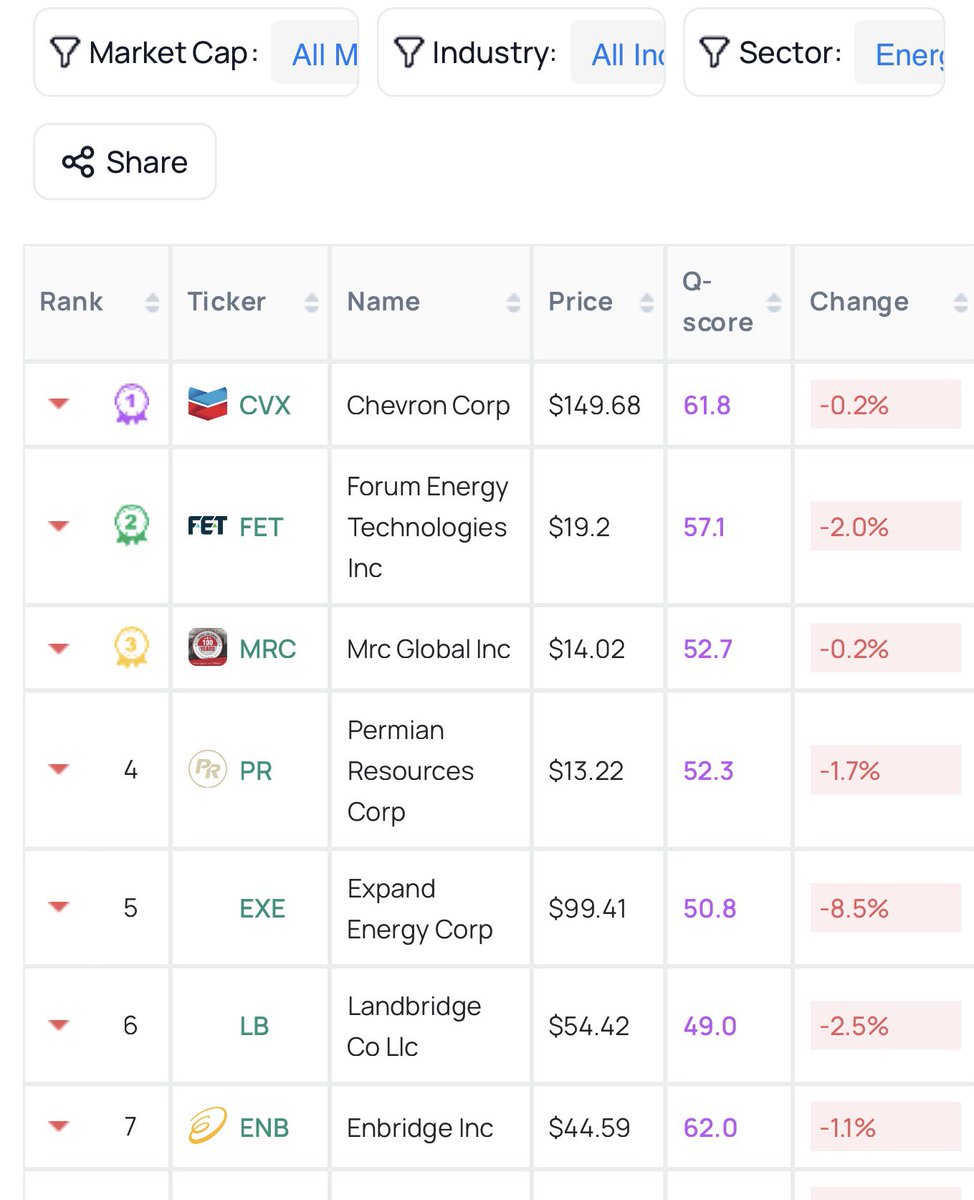Click red down arrow in FET row
This screenshot has width=974, height=1200.
click(59, 526)
